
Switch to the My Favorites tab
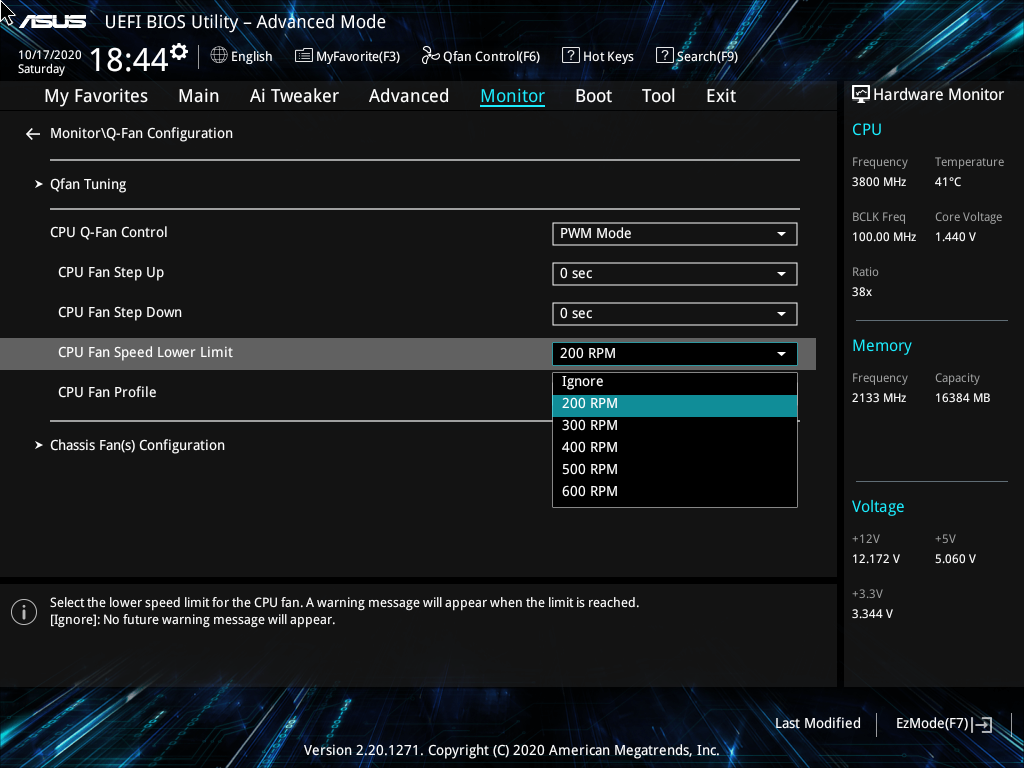coord(96,96)
